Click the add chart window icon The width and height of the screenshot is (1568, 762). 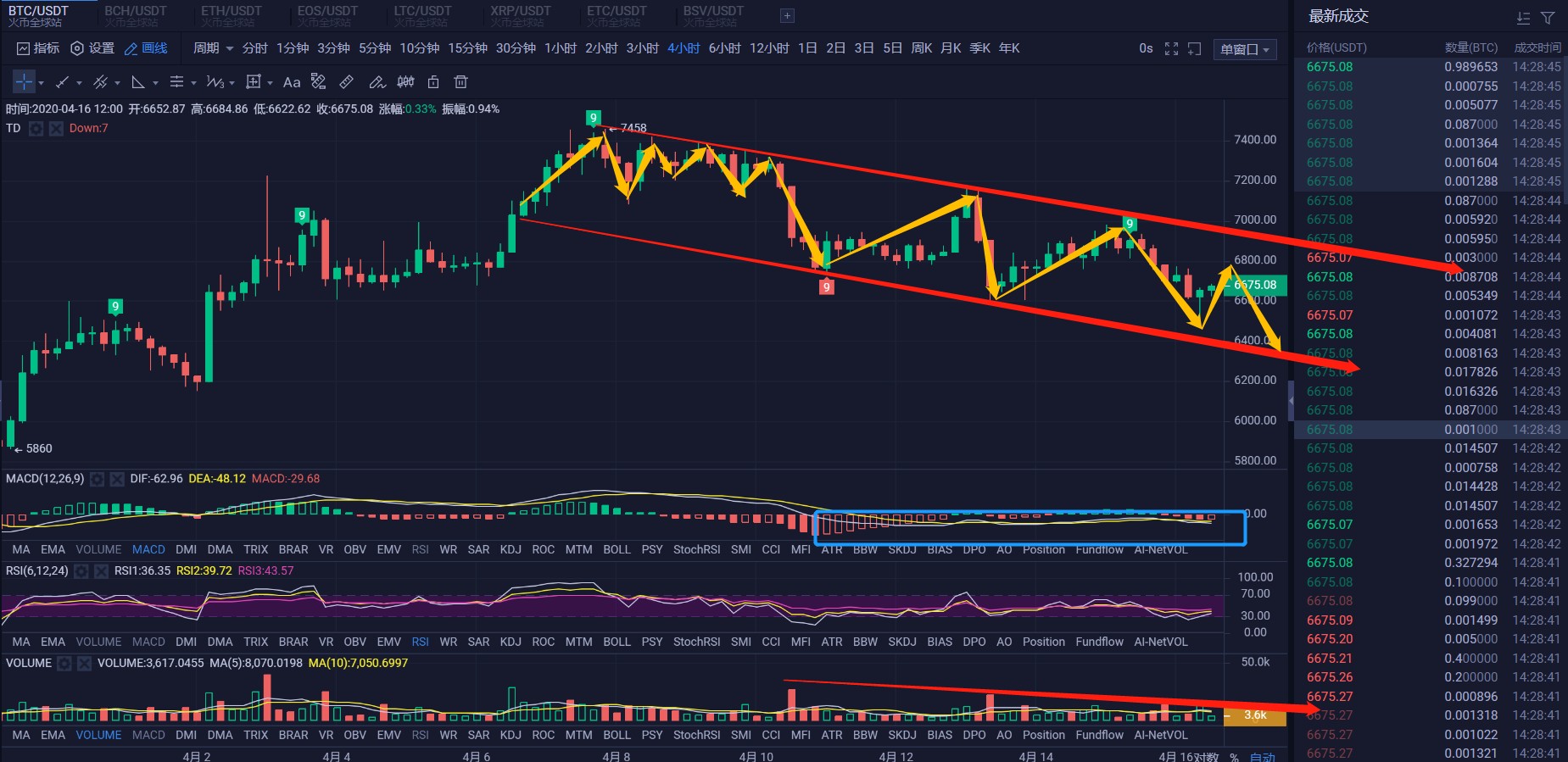point(1194,49)
